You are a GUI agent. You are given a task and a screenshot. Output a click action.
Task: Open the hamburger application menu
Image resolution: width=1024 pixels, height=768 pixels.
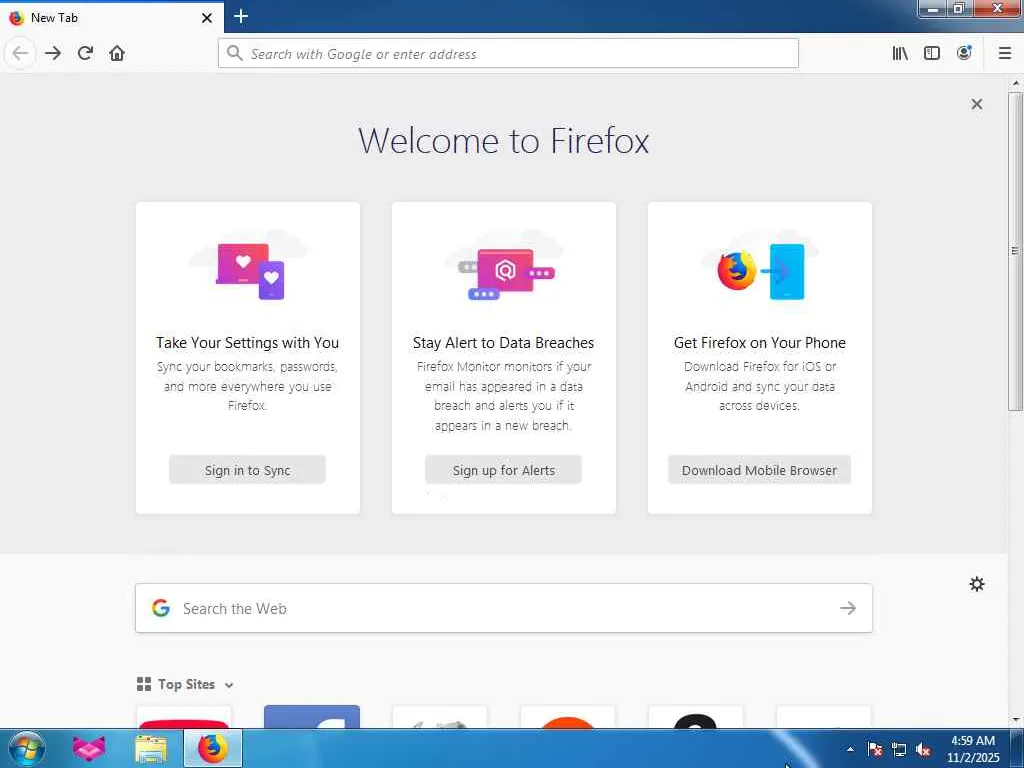click(x=1005, y=53)
